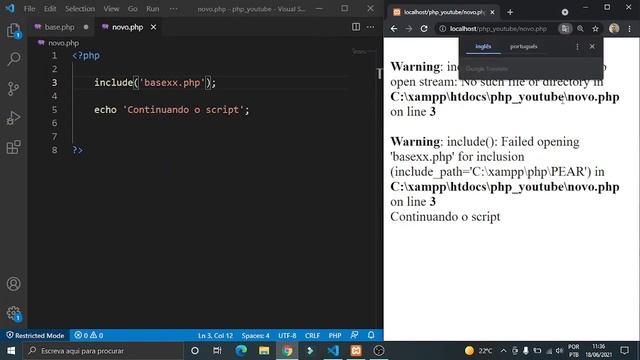The width and height of the screenshot is (640, 360).
Task: Open editor More Actions ellipsis
Action: pyautogui.click(x=371, y=27)
